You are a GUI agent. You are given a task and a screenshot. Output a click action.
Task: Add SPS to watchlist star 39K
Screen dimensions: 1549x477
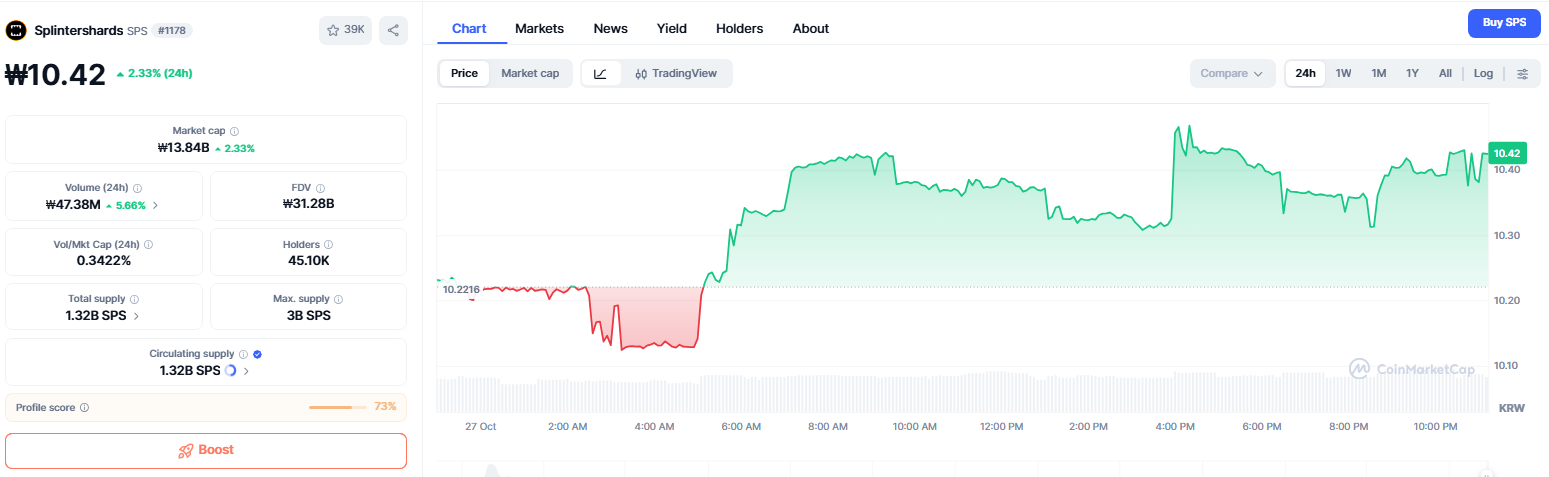click(346, 30)
